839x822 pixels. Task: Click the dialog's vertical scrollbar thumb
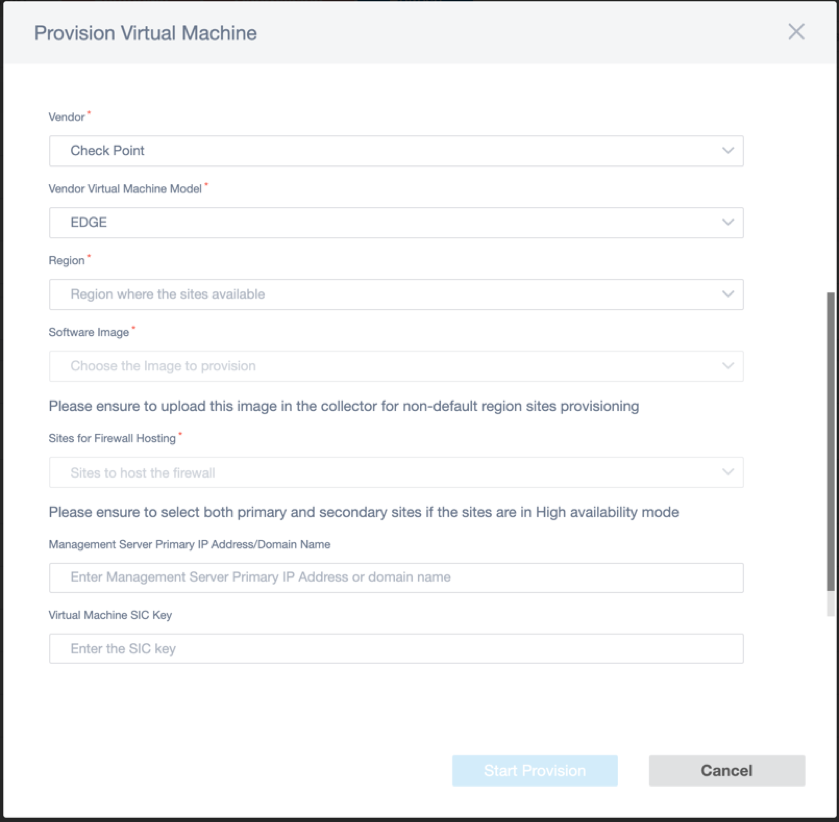[830, 442]
